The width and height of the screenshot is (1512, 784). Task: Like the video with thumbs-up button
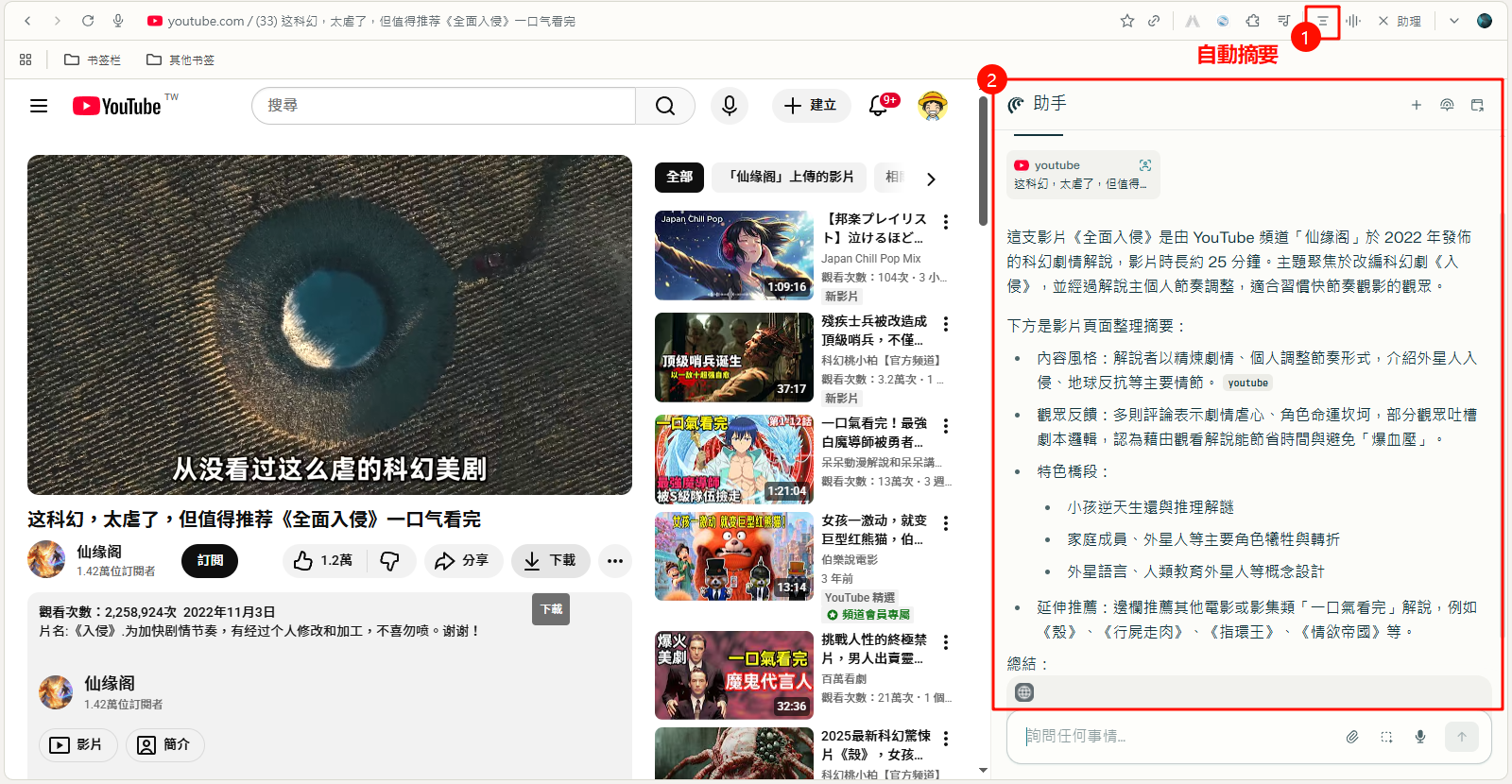click(323, 561)
